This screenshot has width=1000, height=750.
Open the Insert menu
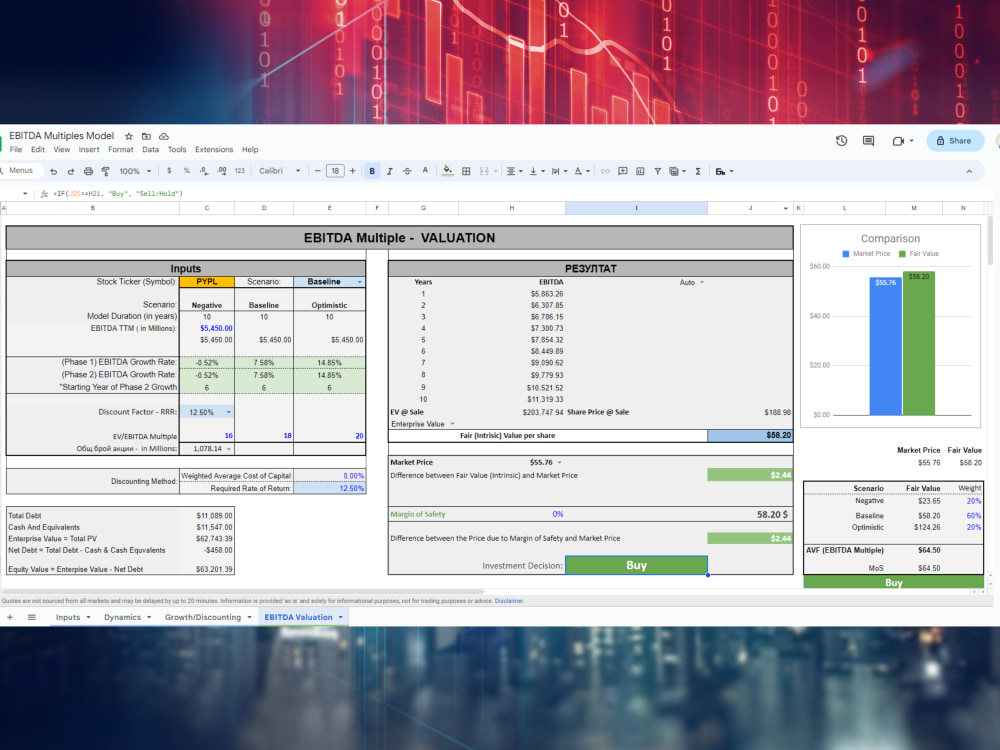click(89, 150)
